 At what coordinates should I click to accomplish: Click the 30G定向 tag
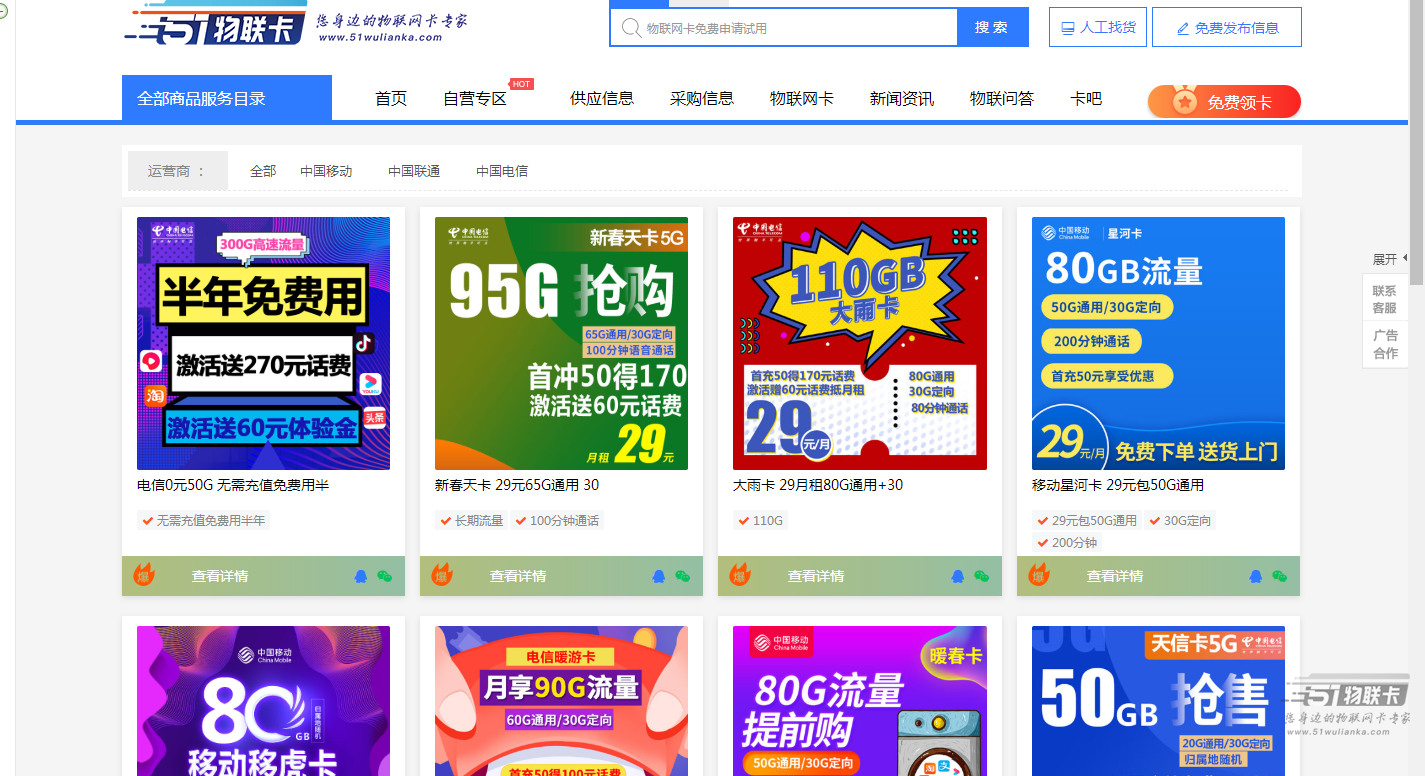click(1179, 520)
